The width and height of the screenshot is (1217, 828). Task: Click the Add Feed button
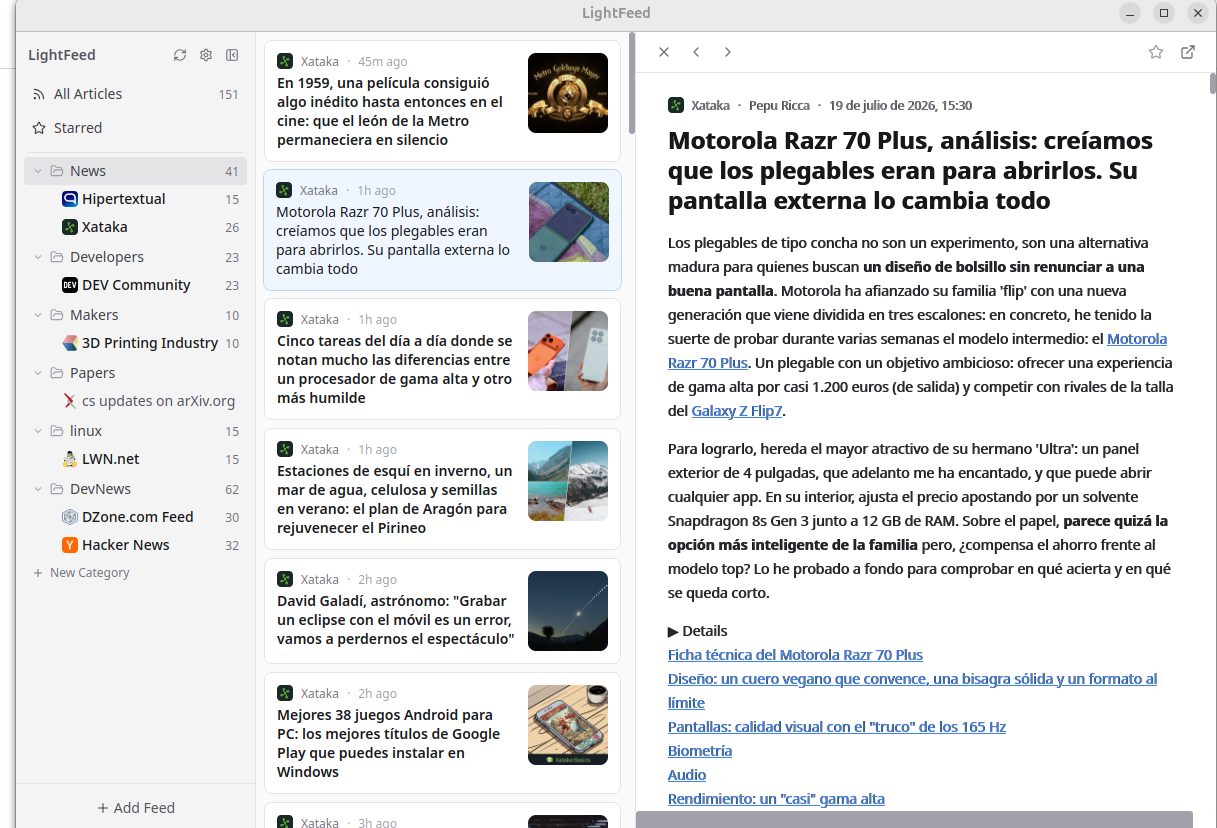pyautogui.click(x=135, y=808)
